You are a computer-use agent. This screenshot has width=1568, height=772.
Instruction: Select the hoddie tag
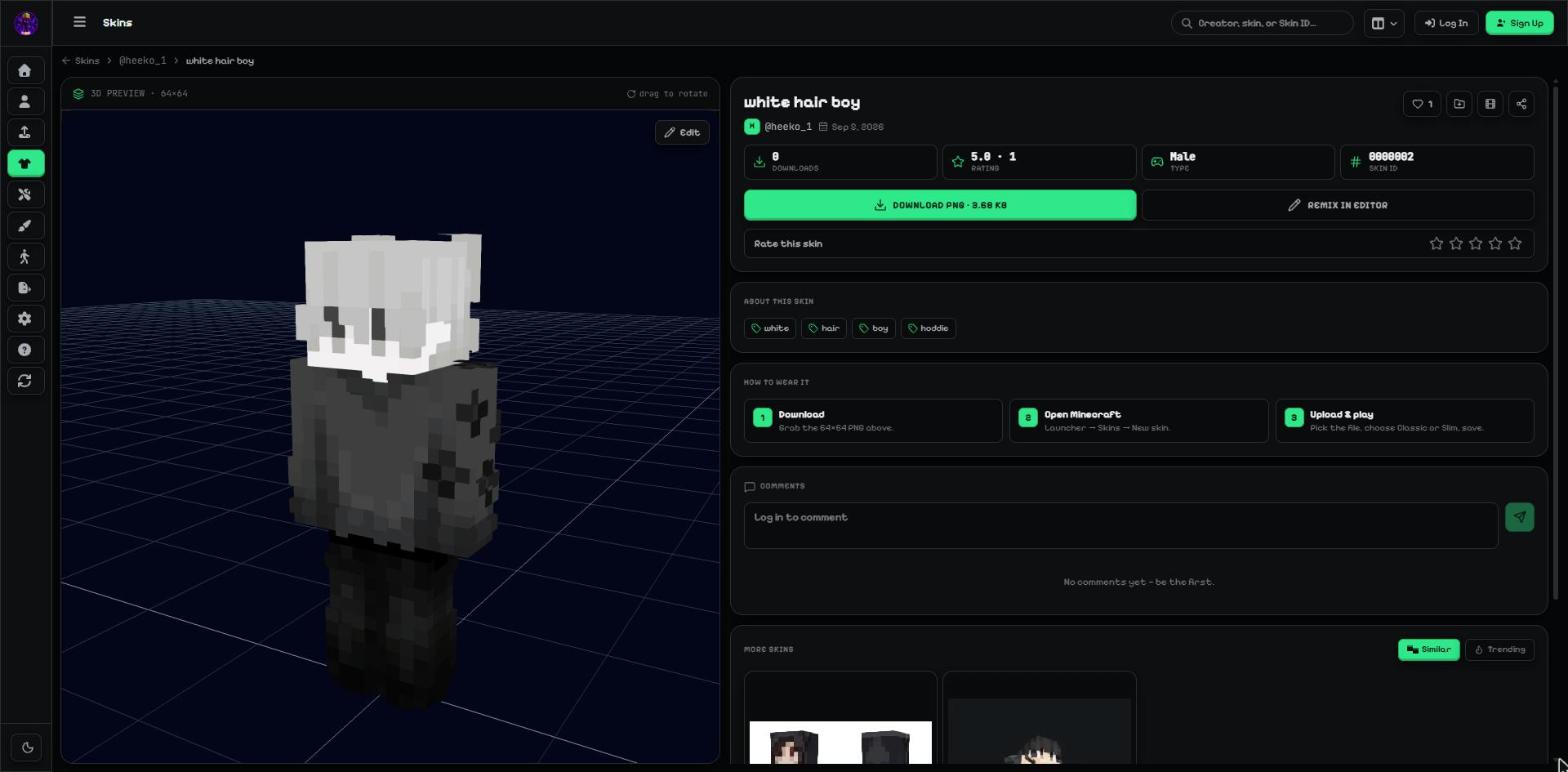[928, 328]
